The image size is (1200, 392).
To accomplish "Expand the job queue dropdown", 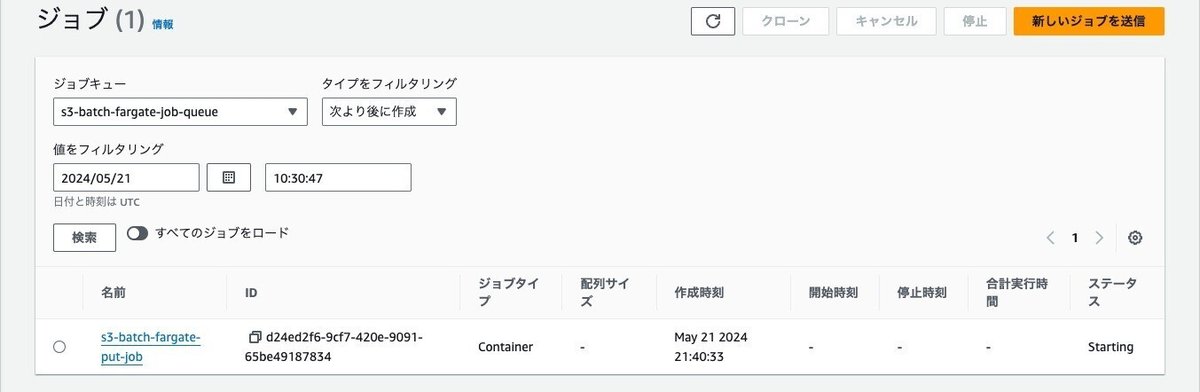I will pos(180,111).
